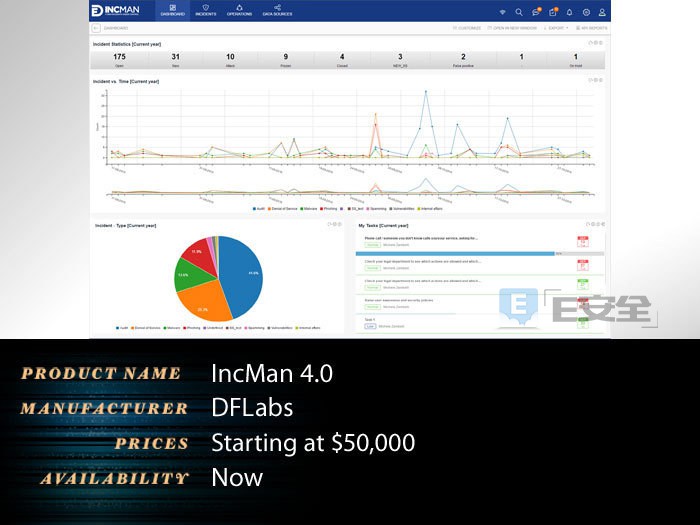Viewport: 700px width, 525px height.
Task: Click the blue task progress bar
Action: coord(455,254)
